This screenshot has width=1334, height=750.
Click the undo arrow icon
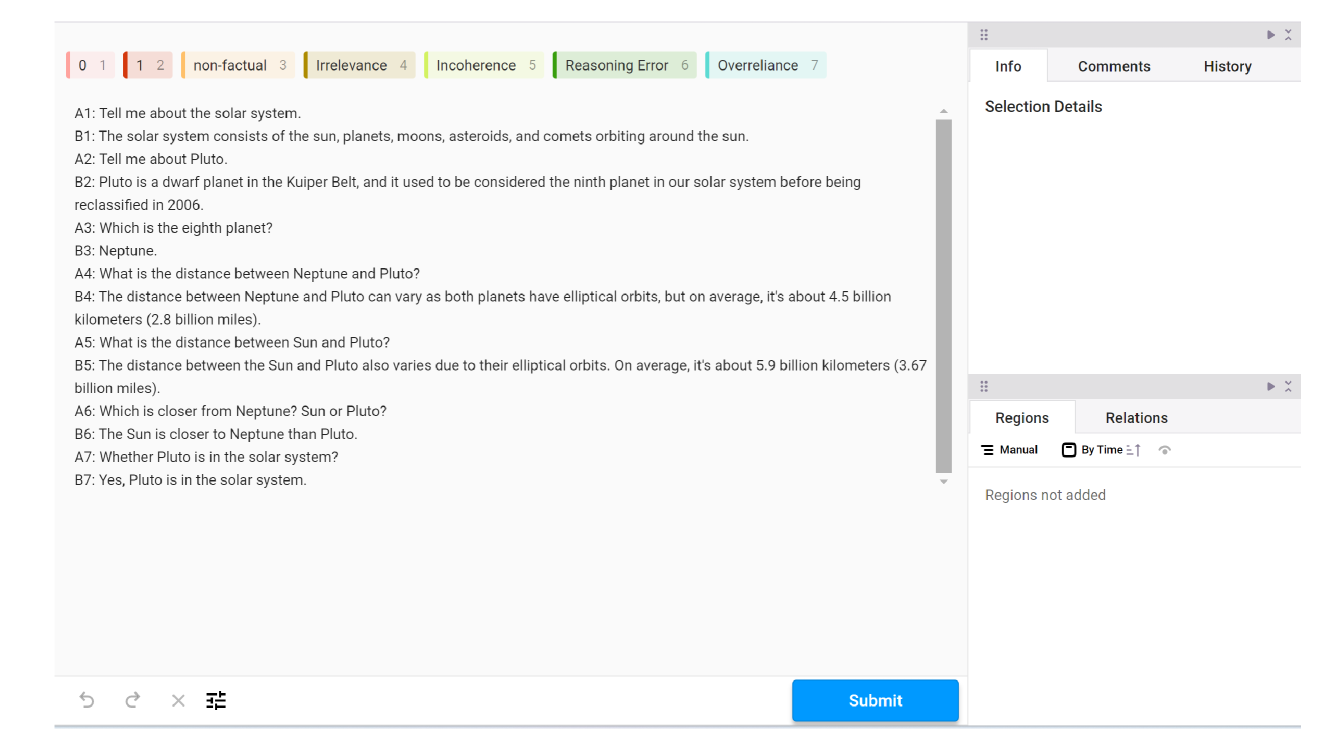click(87, 700)
